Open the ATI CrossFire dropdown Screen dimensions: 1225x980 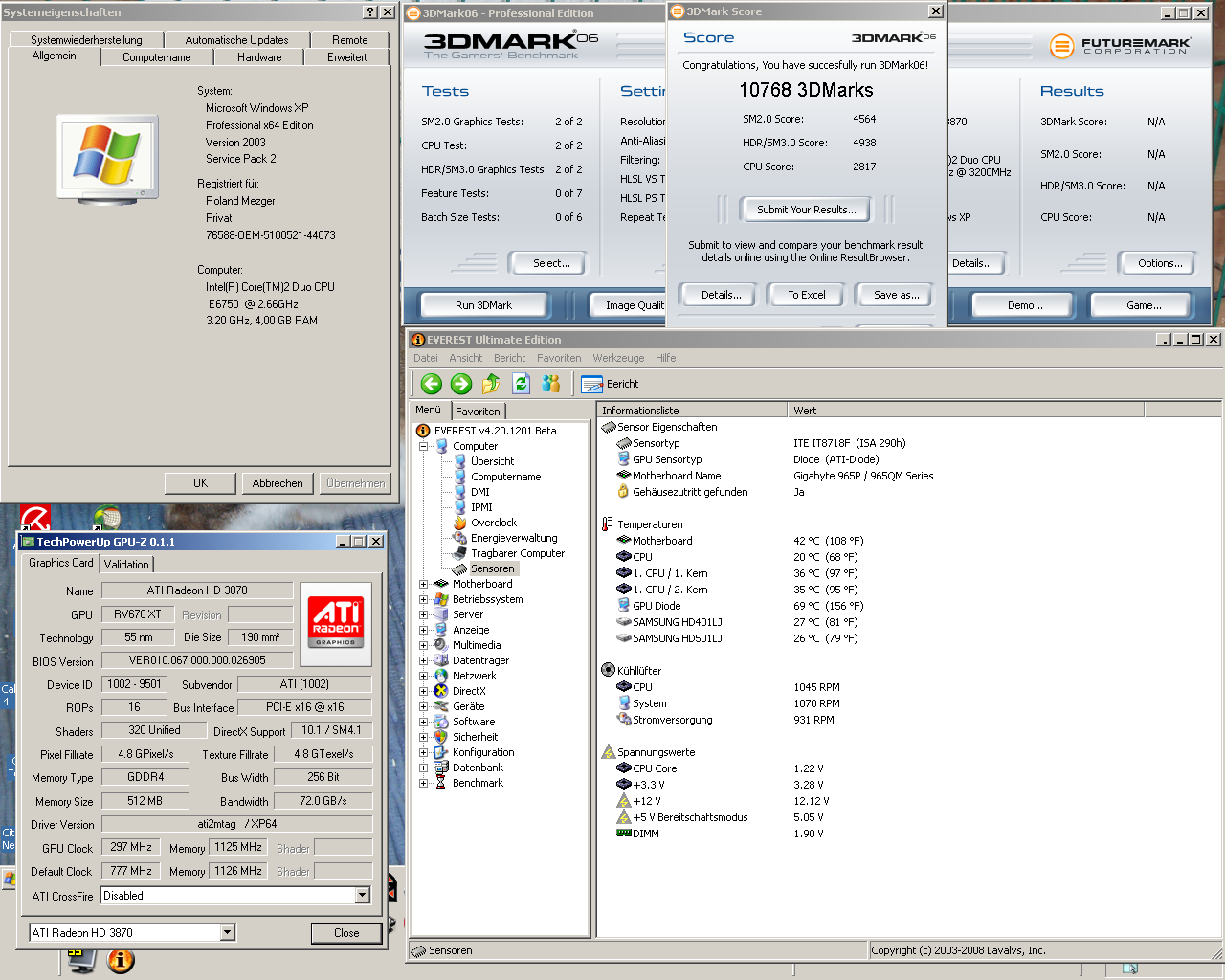click(363, 896)
